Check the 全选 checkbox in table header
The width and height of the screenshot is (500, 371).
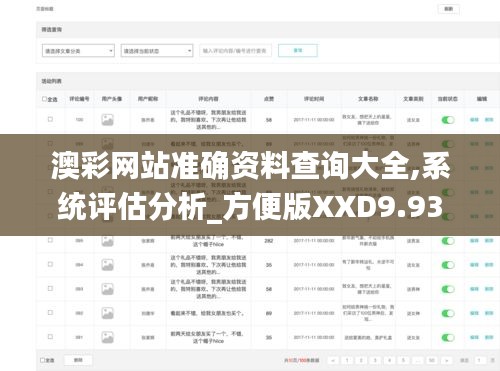pyautogui.click(x=44, y=99)
